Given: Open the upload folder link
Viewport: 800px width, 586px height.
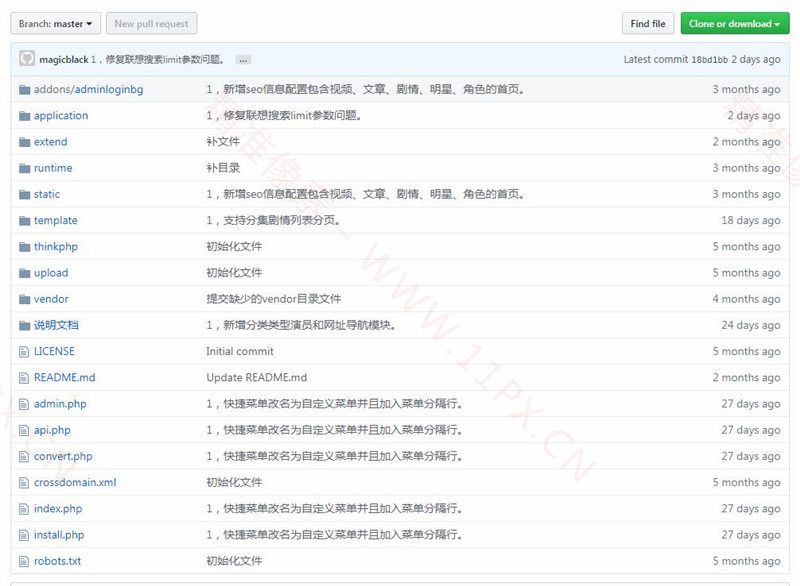Looking at the screenshot, I should coord(51,273).
